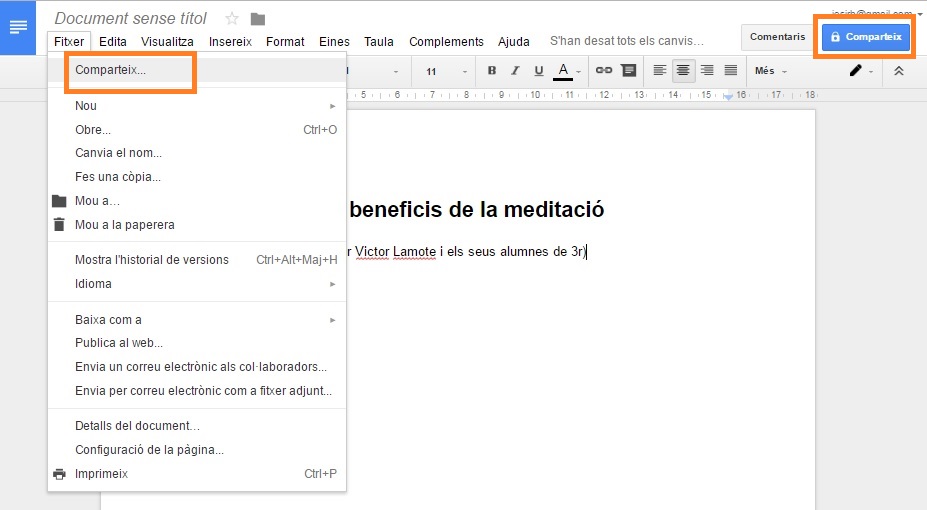Image resolution: width=927 pixels, height=510 pixels.
Task: Select Publica al web...
Action: click(197, 343)
